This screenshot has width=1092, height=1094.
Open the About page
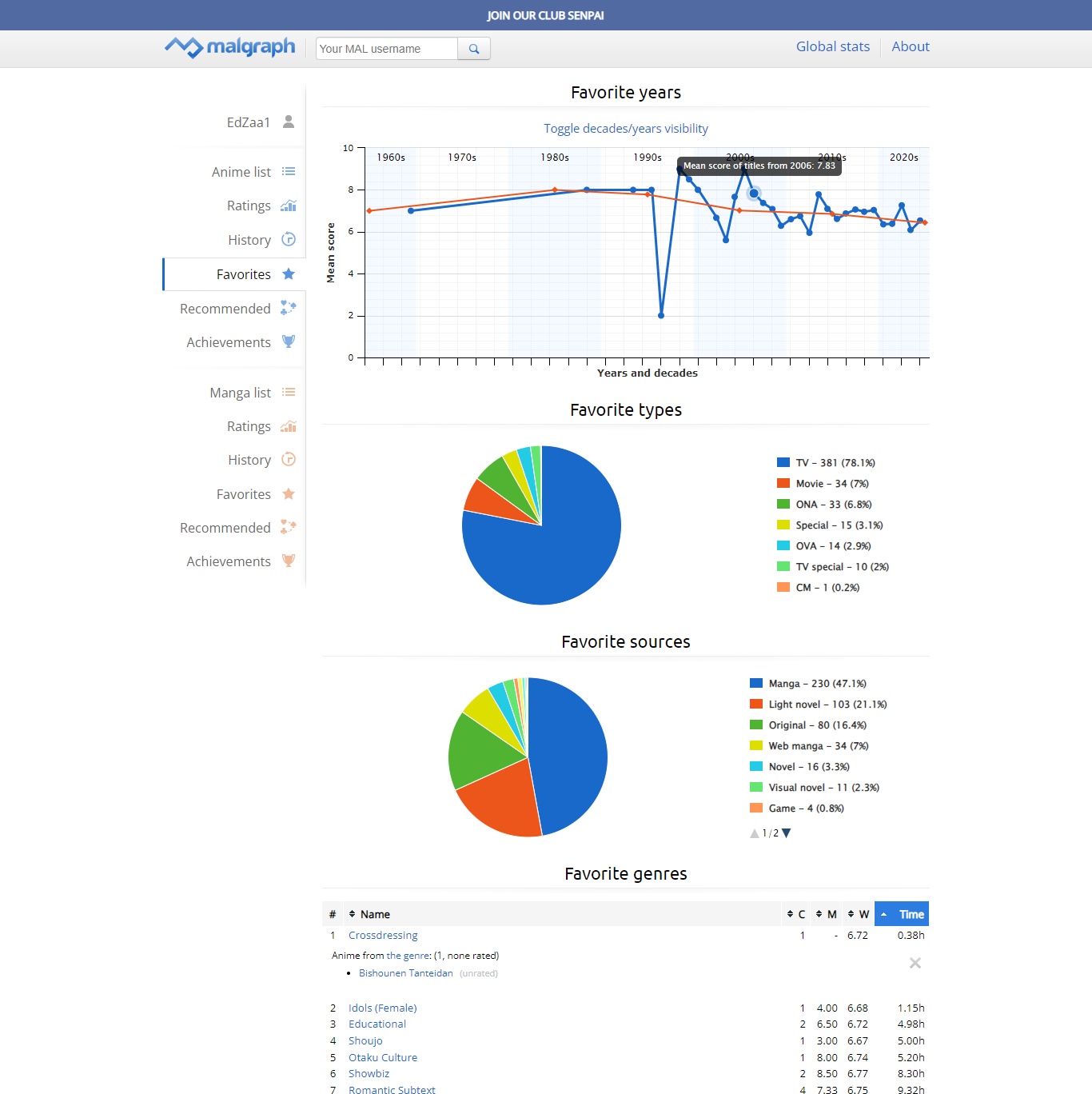(x=910, y=46)
